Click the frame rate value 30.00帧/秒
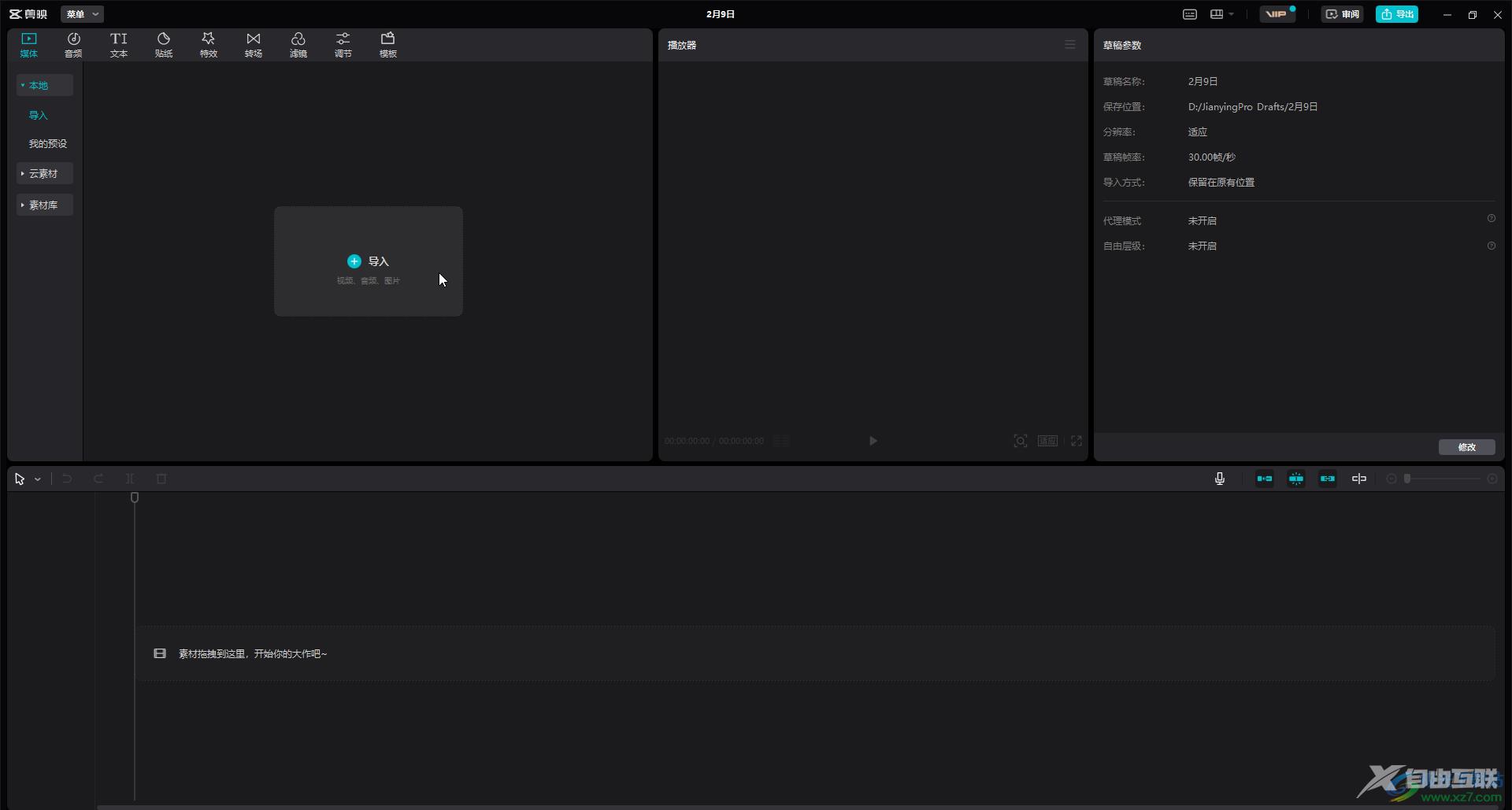 [1212, 157]
